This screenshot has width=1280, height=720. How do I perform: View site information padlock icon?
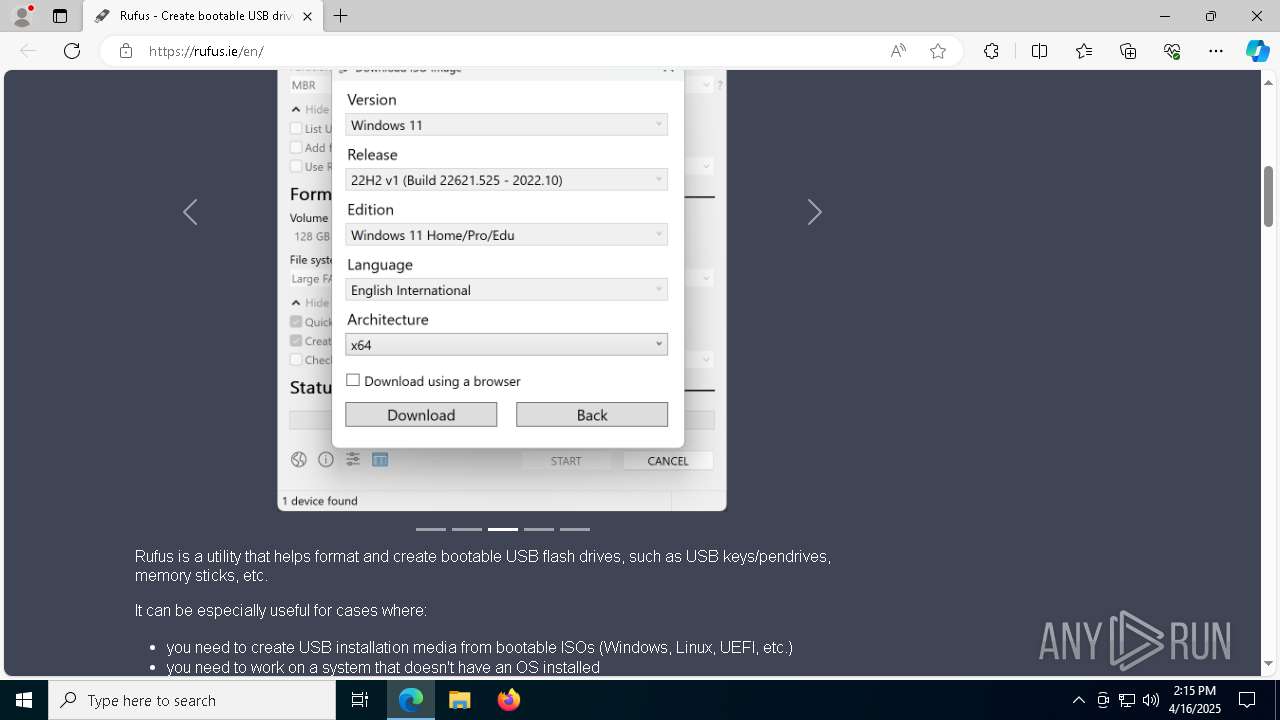click(126, 51)
